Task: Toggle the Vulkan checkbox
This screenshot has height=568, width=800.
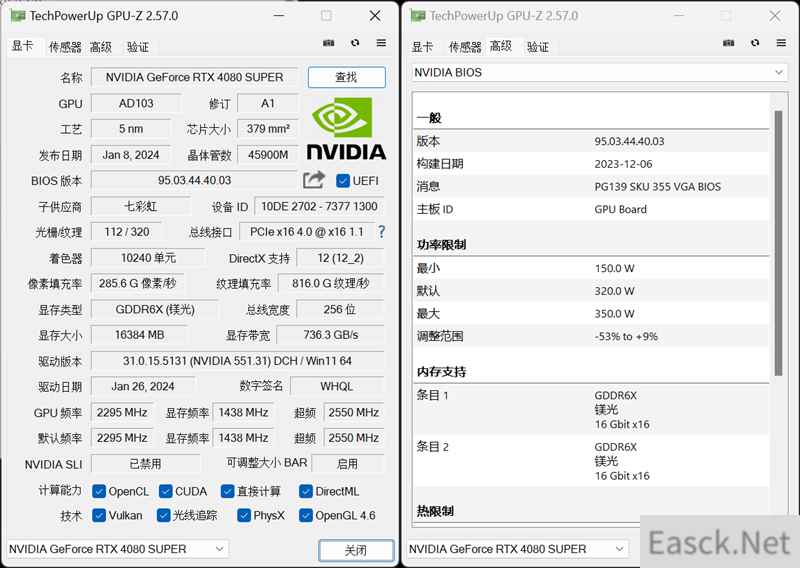Action: [99, 515]
